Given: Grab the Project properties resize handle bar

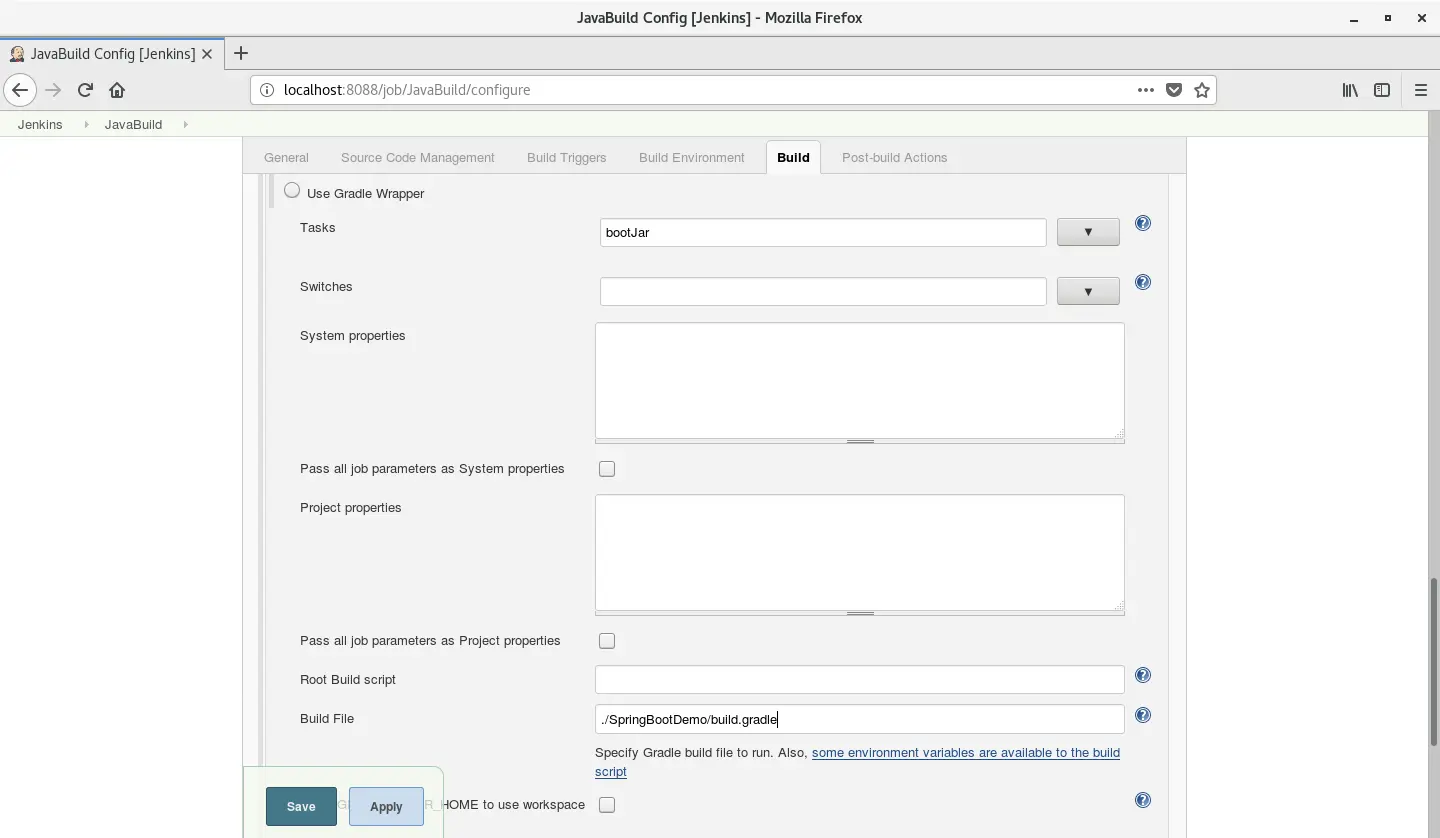Looking at the screenshot, I should point(860,613).
